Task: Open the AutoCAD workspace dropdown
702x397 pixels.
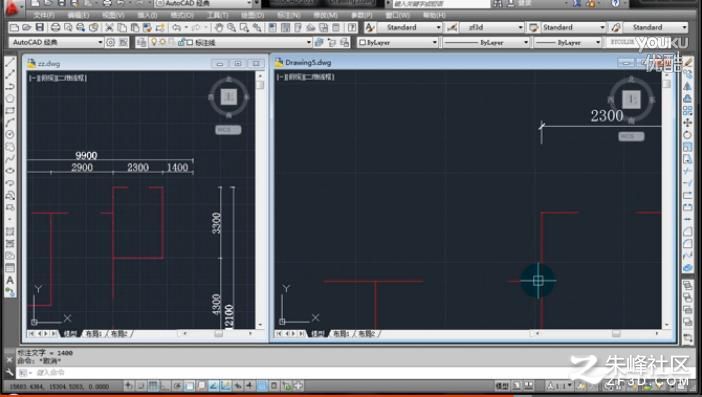Action: coord(56,43)
